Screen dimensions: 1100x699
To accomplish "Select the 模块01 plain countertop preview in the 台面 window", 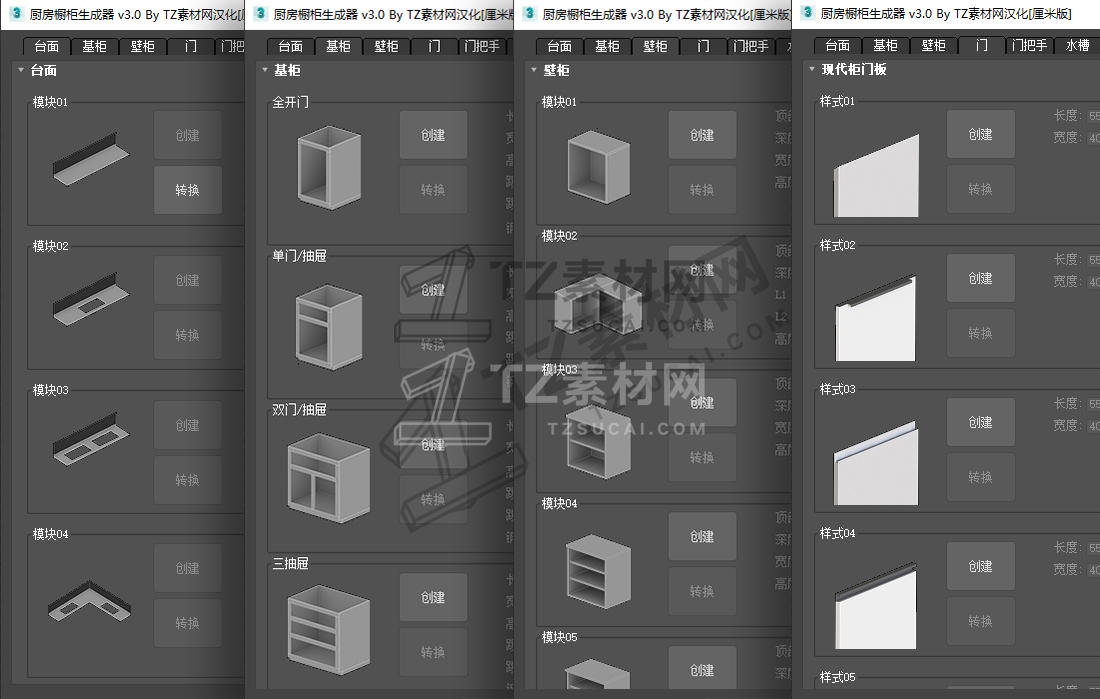I will (x=91, y=159).
